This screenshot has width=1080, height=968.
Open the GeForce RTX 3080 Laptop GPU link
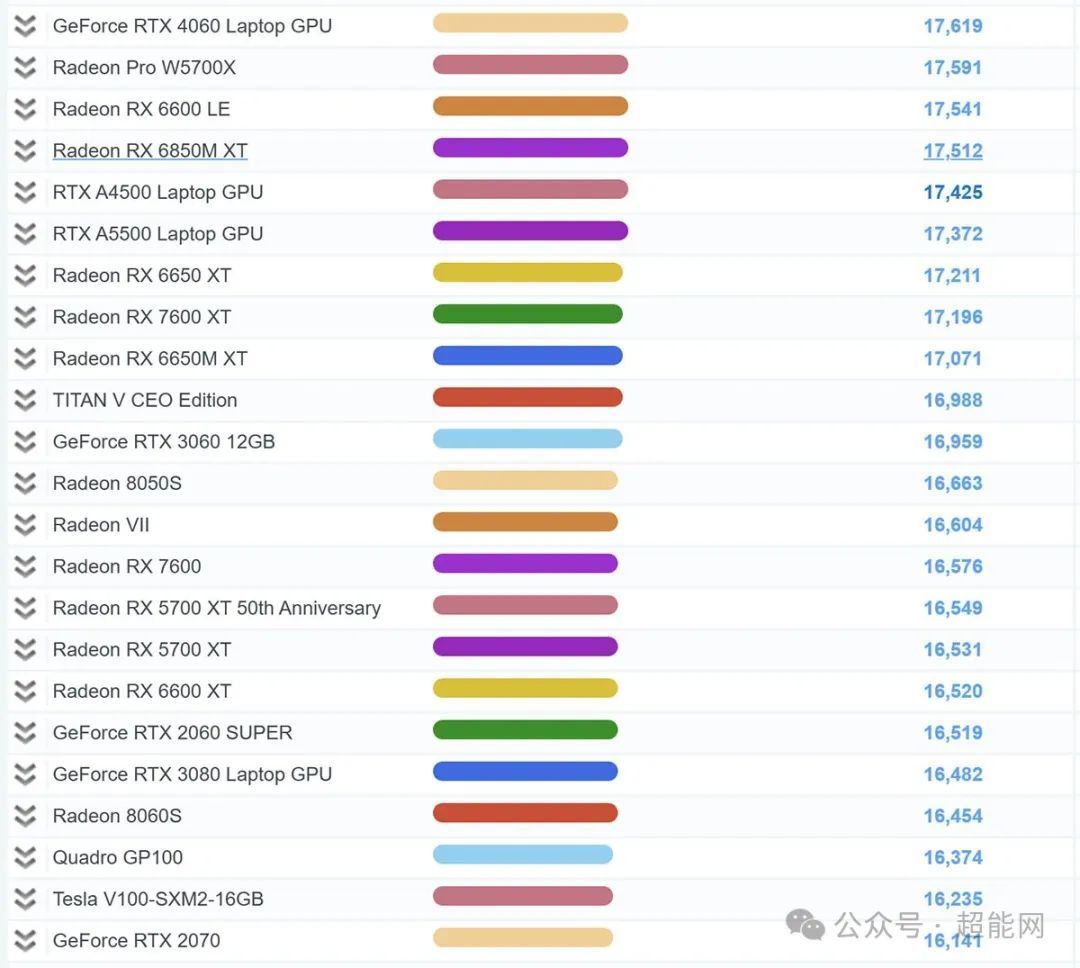tap(192, 774)
